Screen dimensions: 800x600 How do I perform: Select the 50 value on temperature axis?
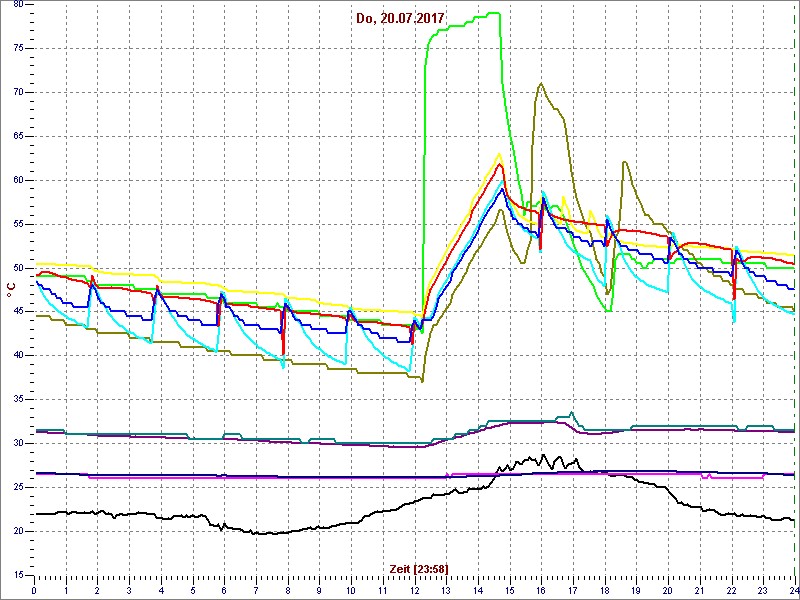[x=18, y=268]
